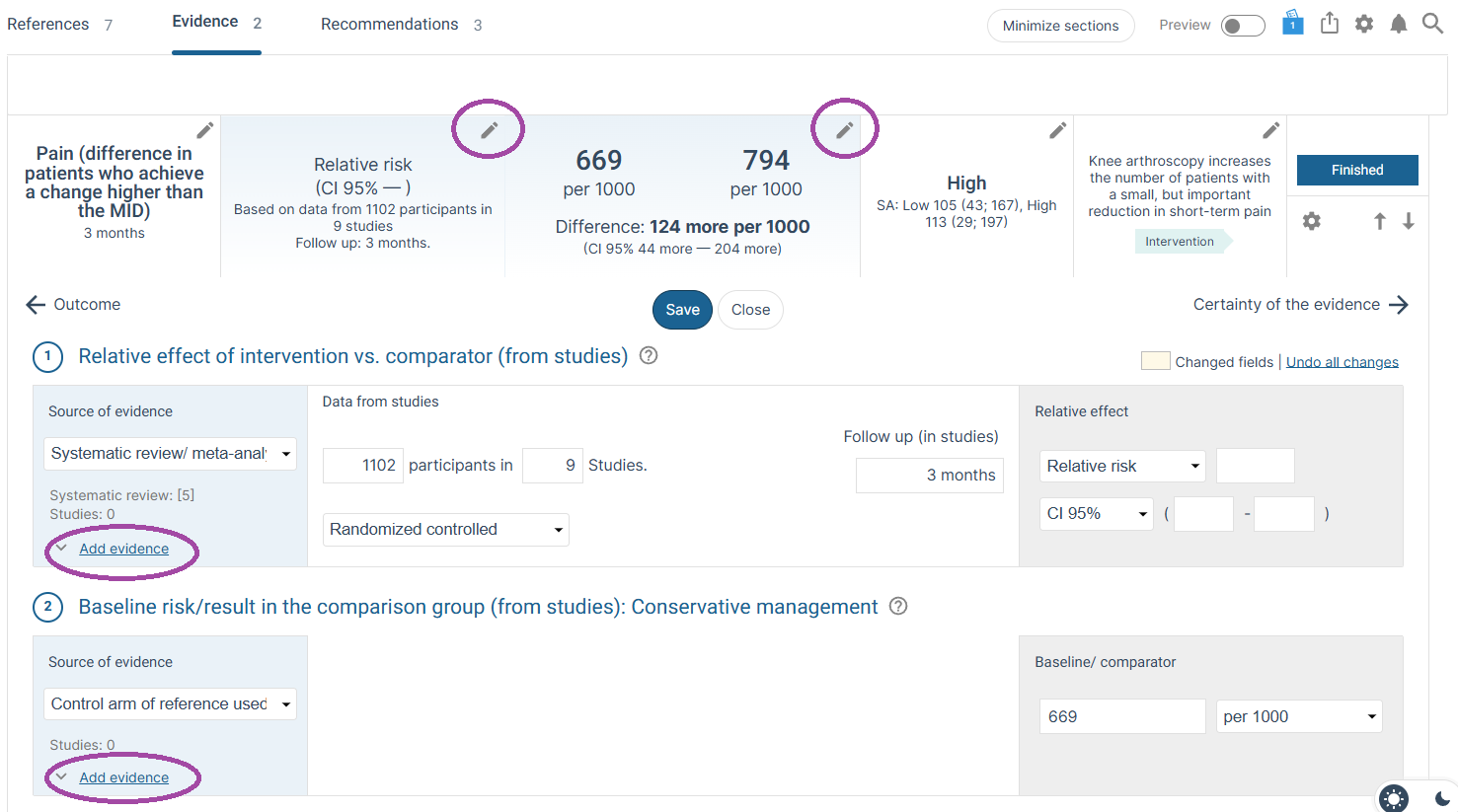Edit the High certainty rating pencil
The height and width of the screenshot is (812, 1458).
coord(1057,130)
